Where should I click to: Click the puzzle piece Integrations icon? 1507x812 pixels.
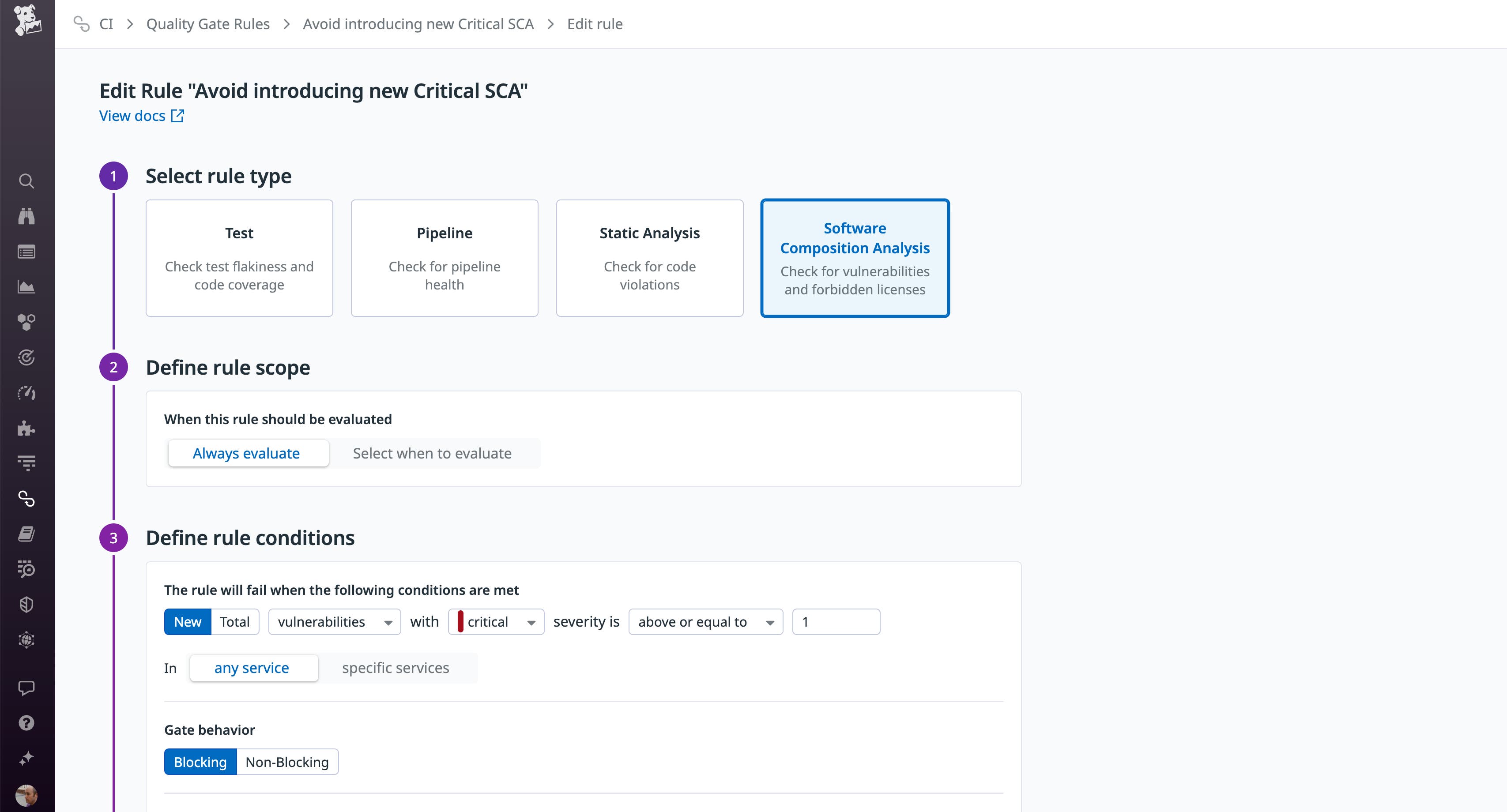point(26,428)
